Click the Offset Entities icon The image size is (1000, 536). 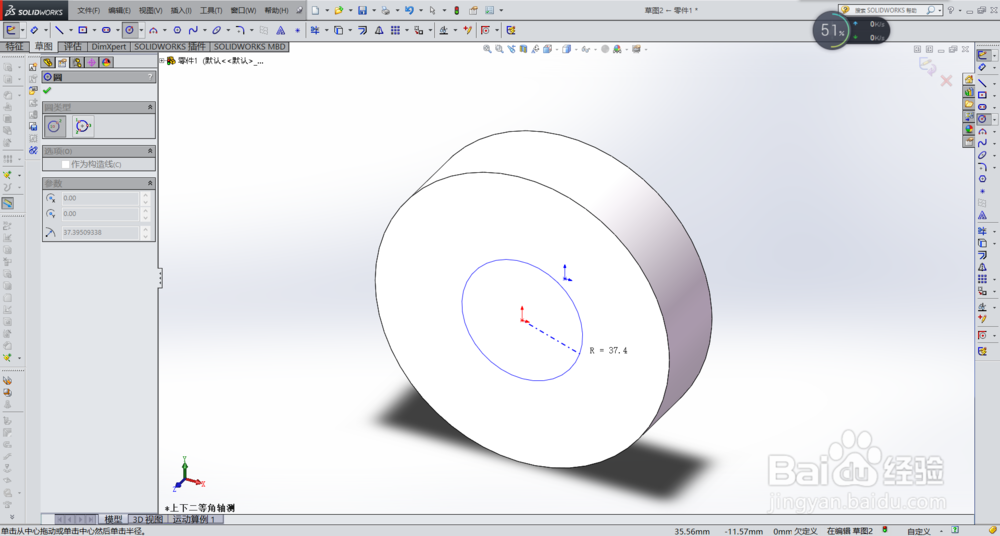click(x=363, y=30)
